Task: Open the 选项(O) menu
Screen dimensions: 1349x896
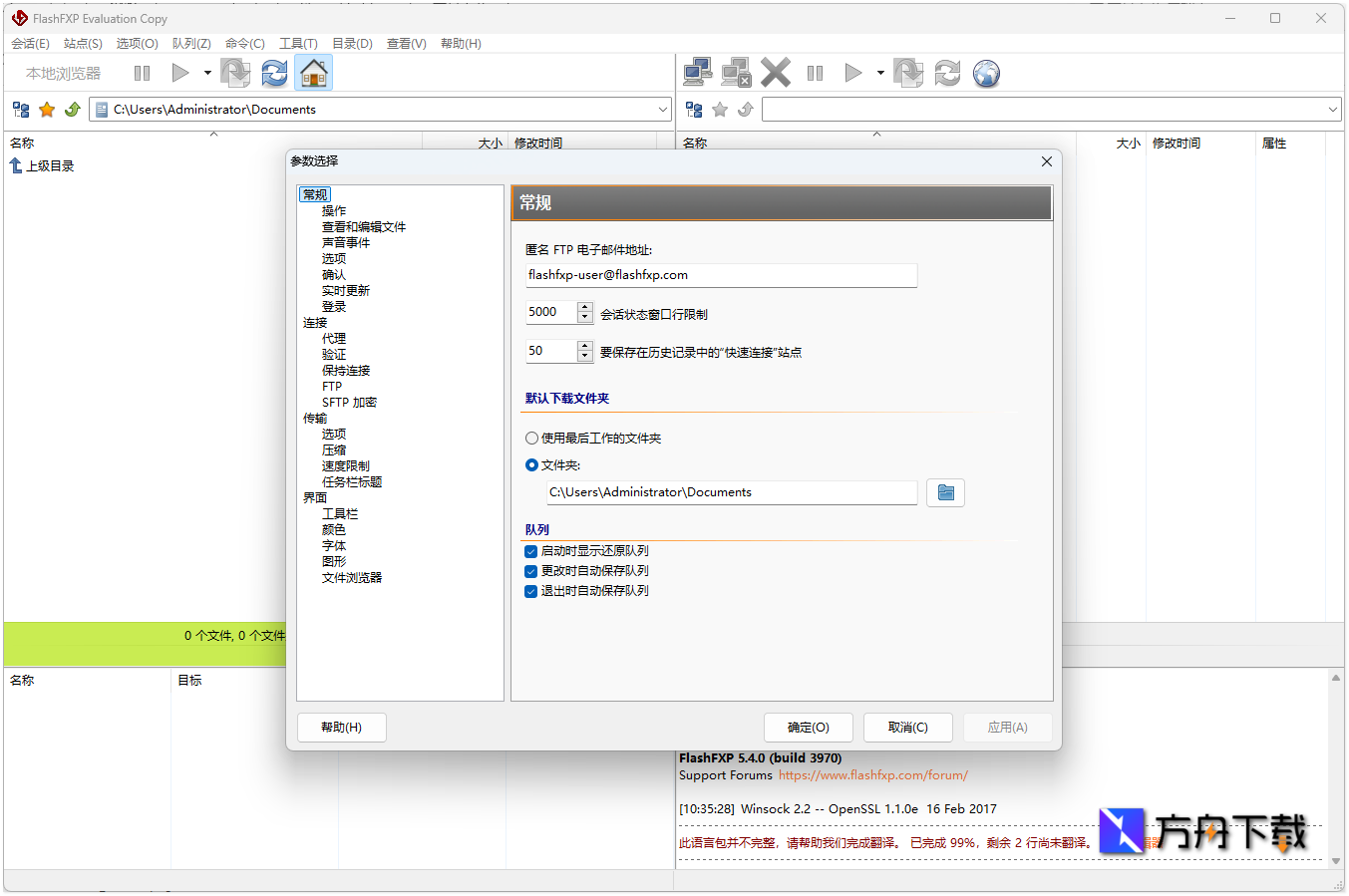Action: click(137, 44)
